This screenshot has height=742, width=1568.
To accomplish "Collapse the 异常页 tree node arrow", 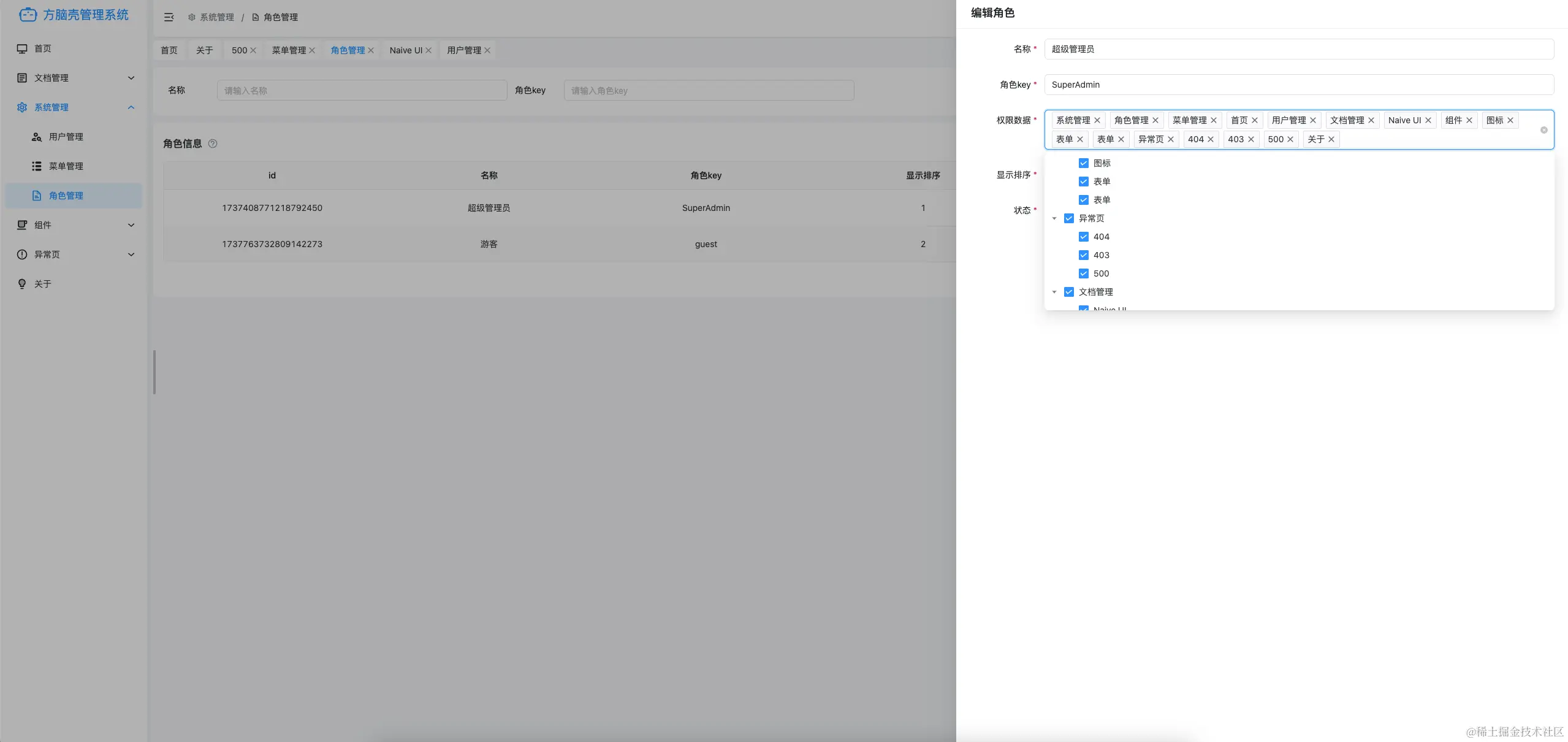I will (1054, 218).
